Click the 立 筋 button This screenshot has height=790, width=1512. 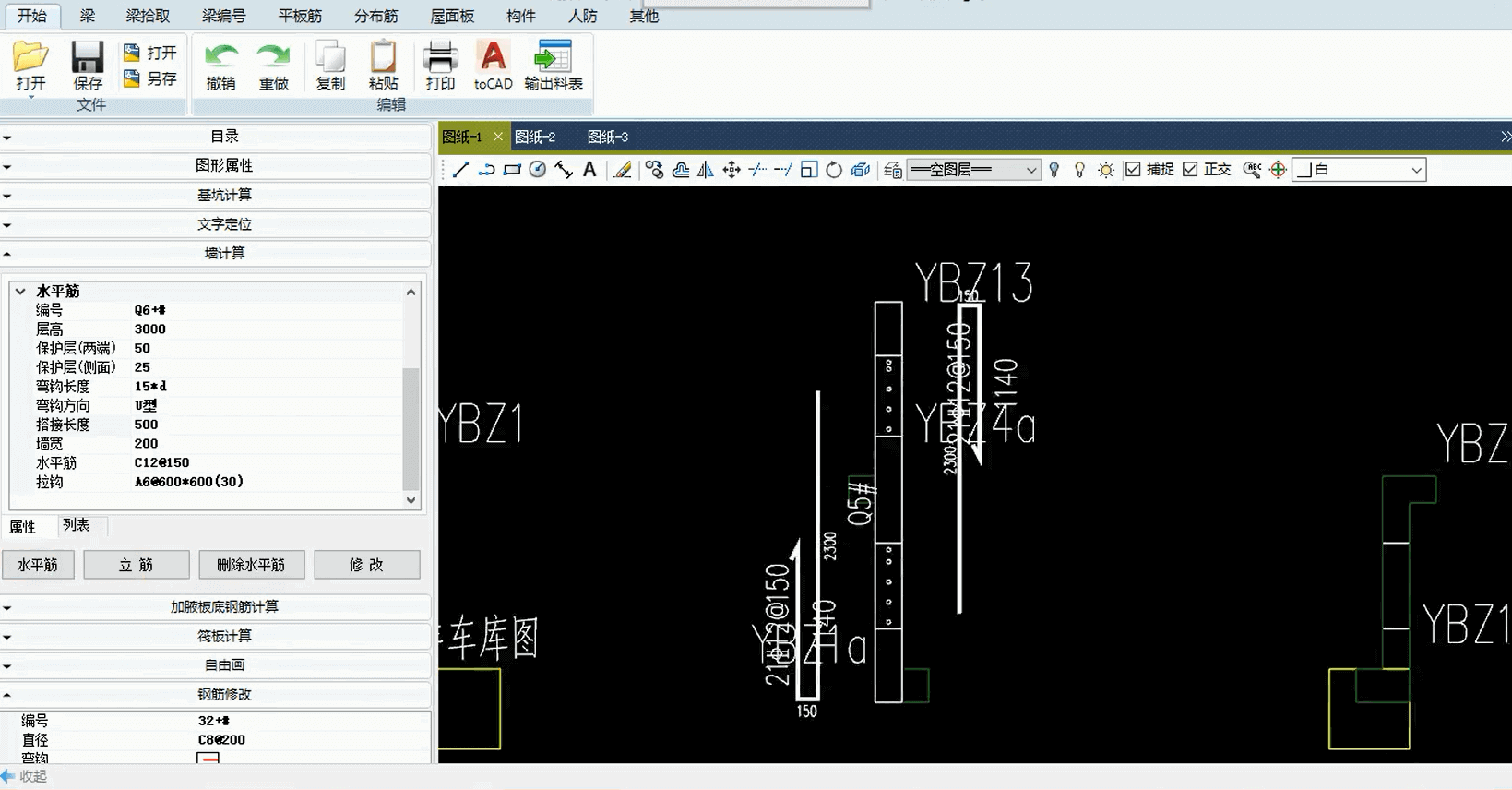pos(137,565)
